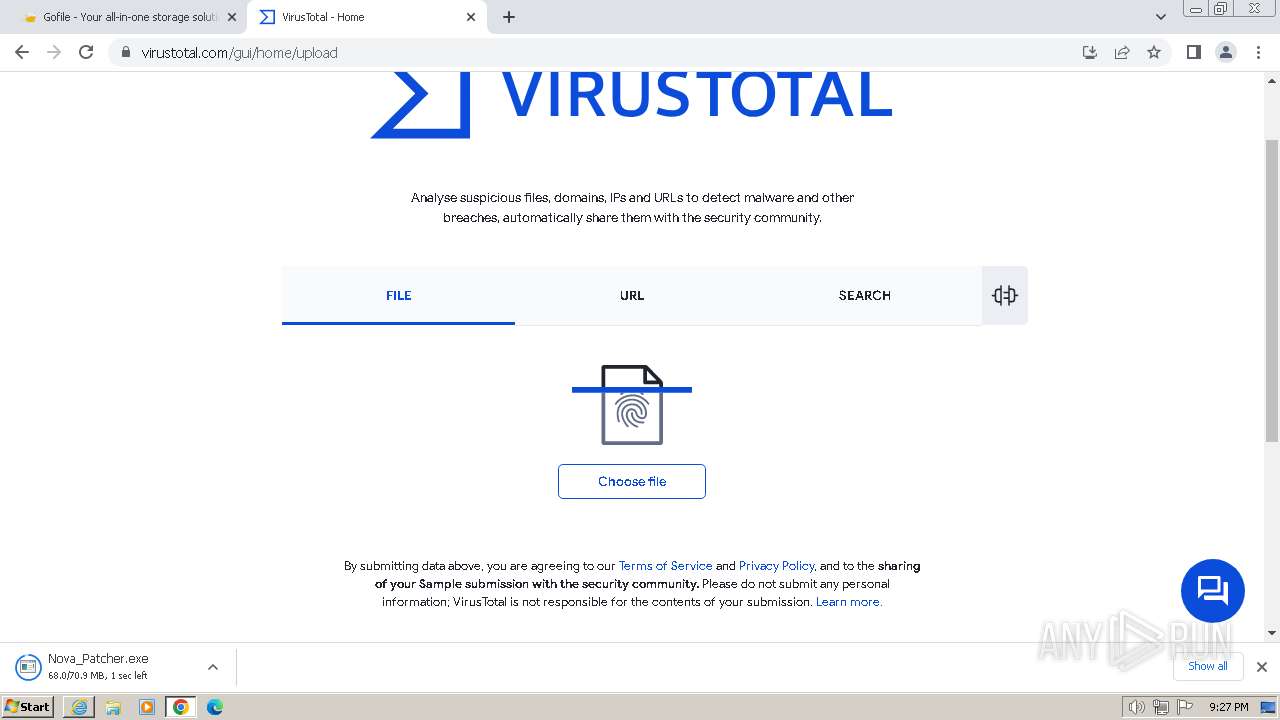Close the VirusTotal - Home tab
This screenshot has height=720, width=1280.
(471, 17)
